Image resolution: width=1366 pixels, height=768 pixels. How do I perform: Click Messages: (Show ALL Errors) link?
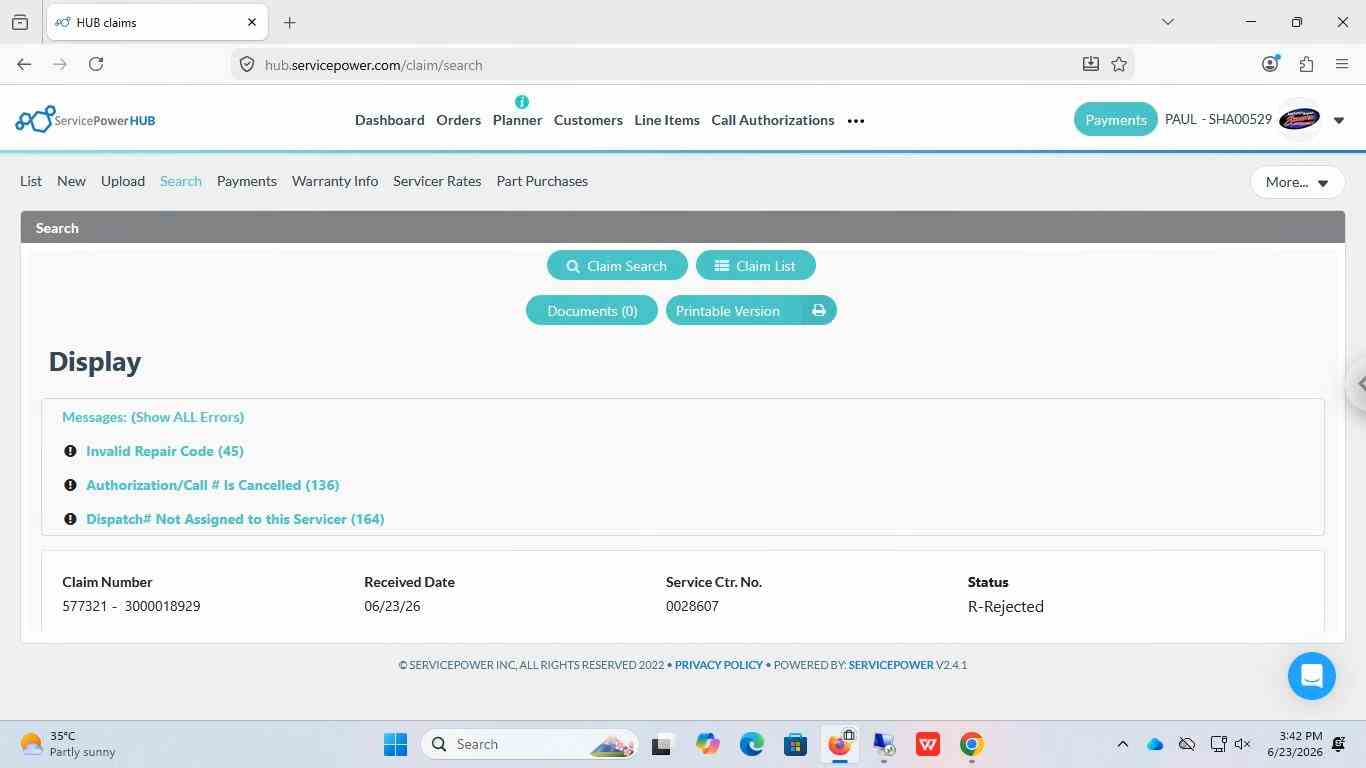point(153,417)
